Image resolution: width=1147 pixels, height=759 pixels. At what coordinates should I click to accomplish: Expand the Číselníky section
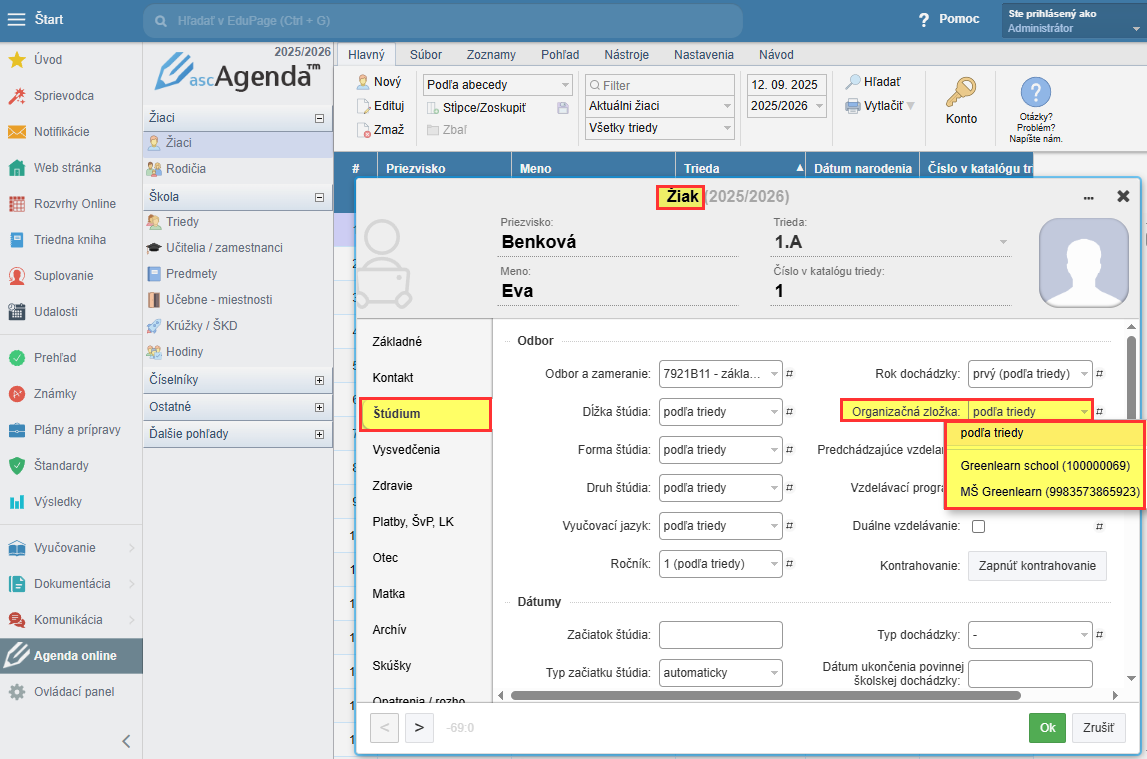pyautogui.click(x=319, y=380)
